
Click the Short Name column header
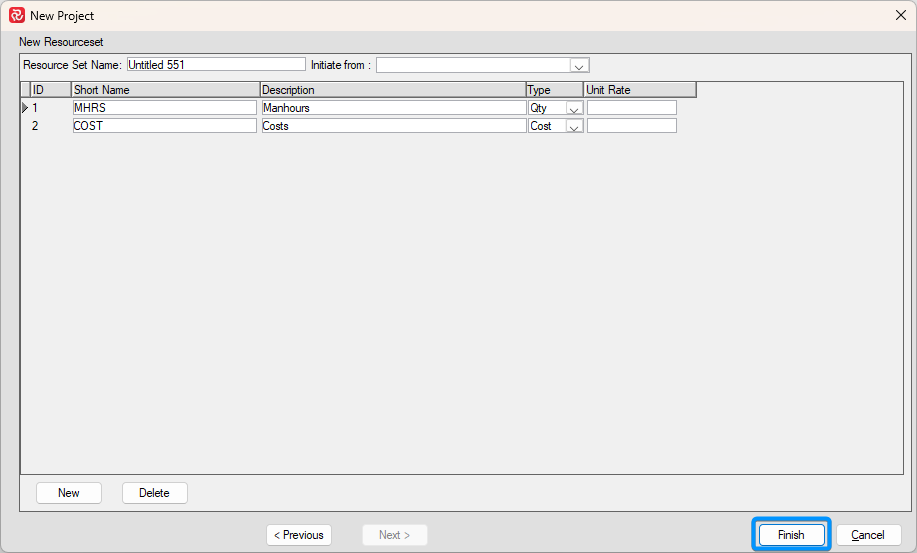click(x=165, y=90)
